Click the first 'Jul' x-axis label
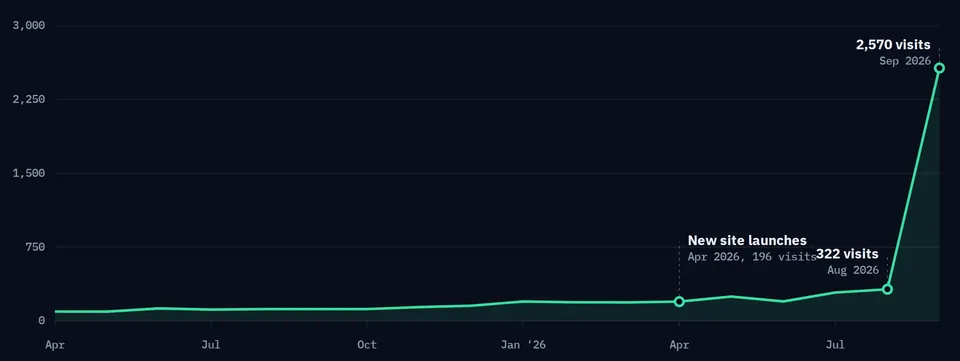 (211, 345)
